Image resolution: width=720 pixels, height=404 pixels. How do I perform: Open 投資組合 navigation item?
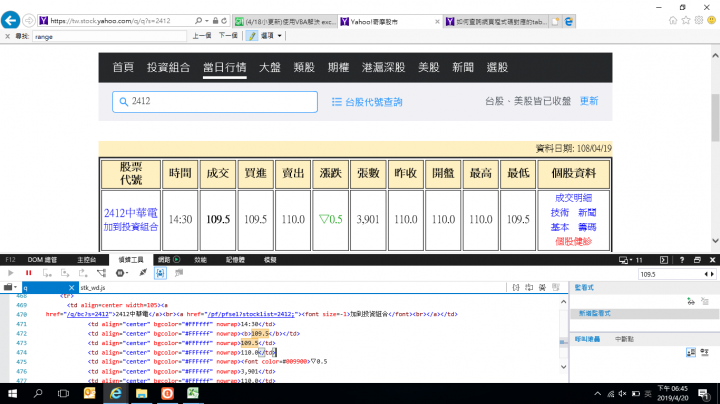(x=168, y=67)
